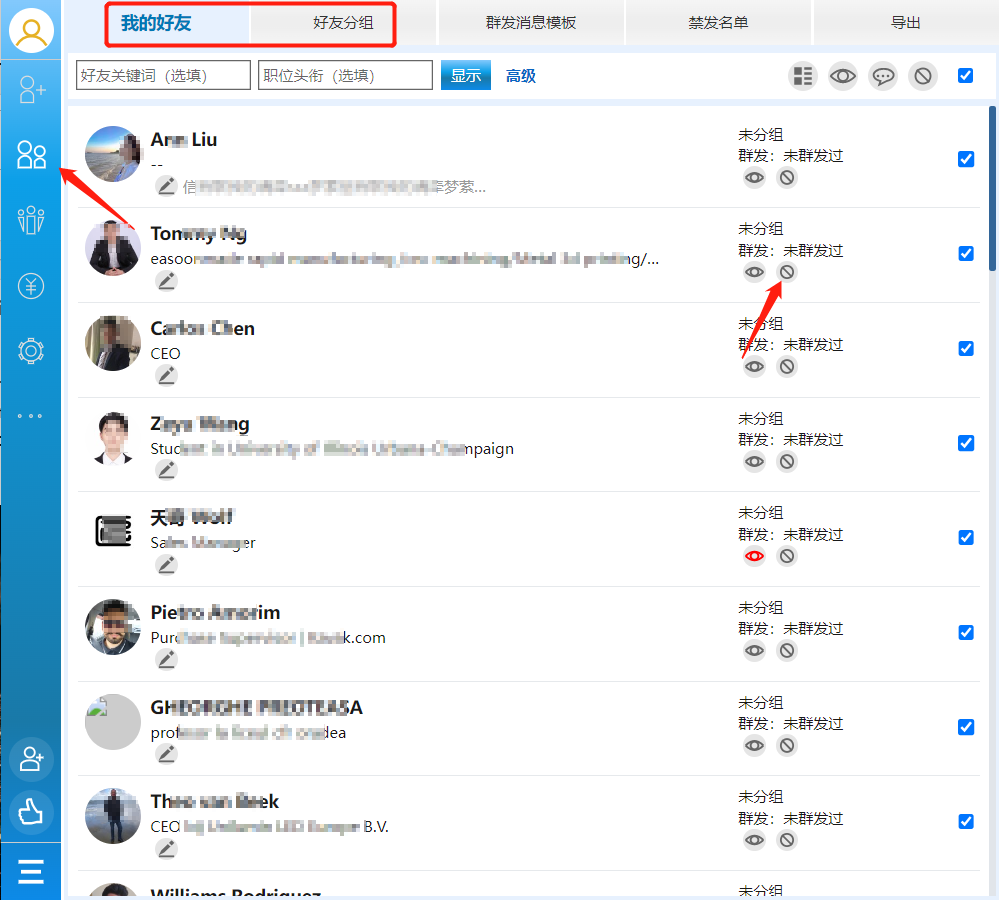
Task: Uncheck the checkbox for Ann Liu
Action: pyautogui.click(x=965, y=159)
